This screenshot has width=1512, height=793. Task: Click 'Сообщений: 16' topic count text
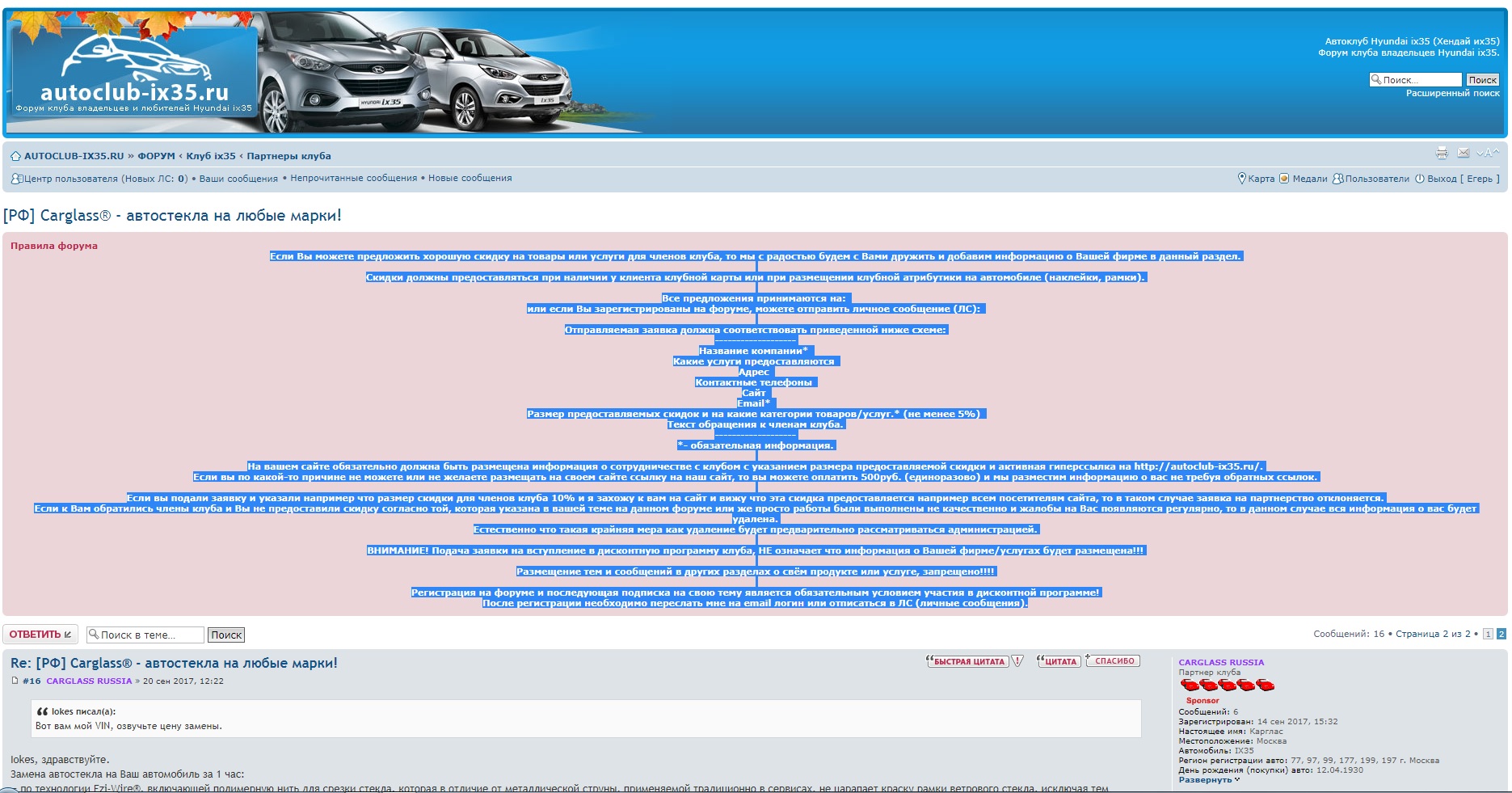tap(1349, 634)
